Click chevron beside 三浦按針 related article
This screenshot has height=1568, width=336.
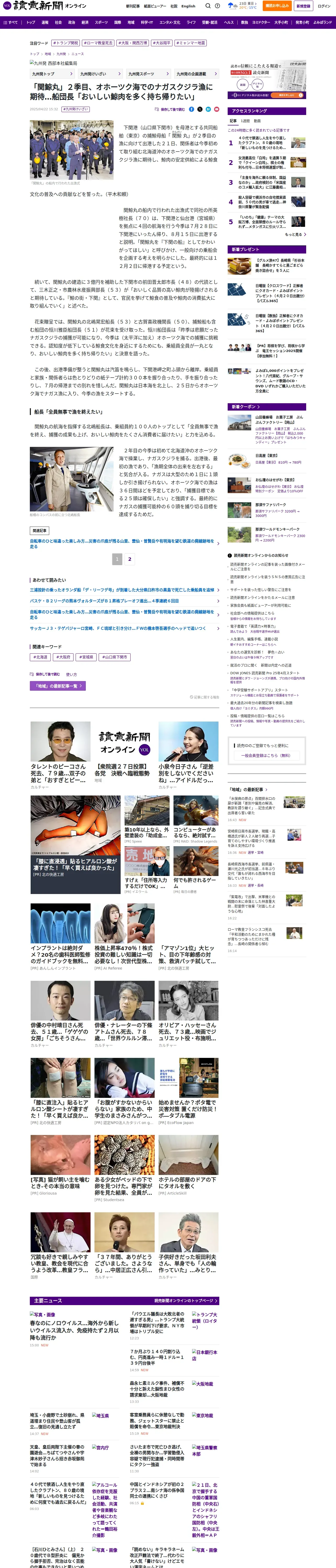(x=218, y=590)
